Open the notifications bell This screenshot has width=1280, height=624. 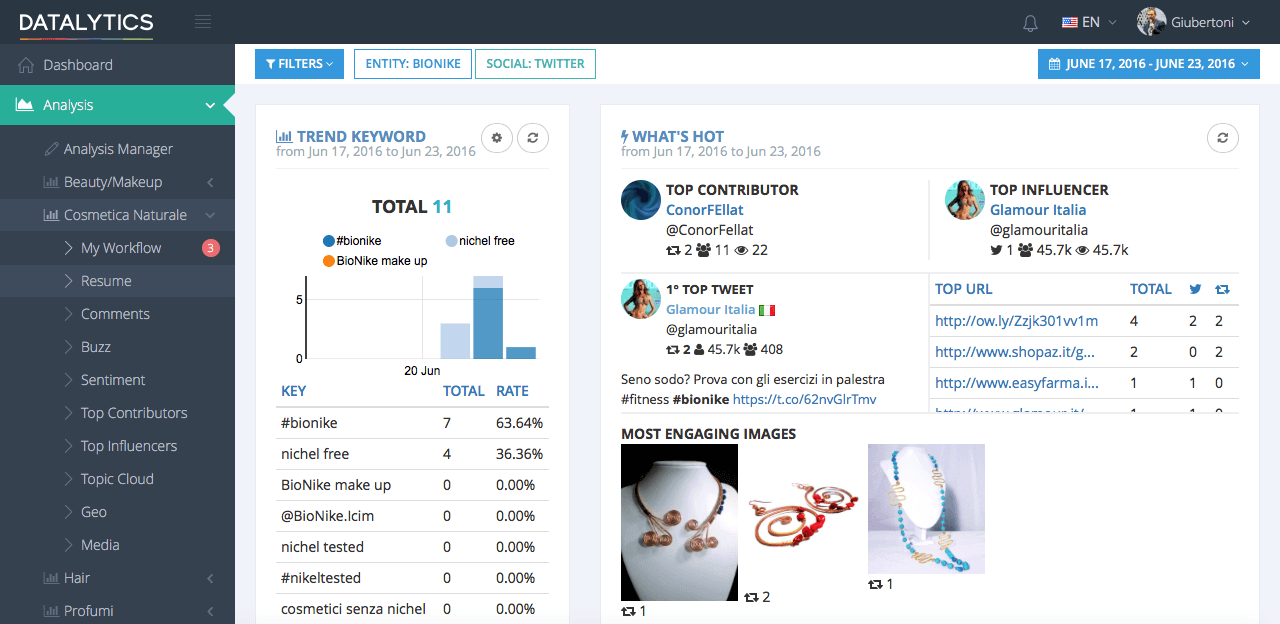[x=1030, y=22]
